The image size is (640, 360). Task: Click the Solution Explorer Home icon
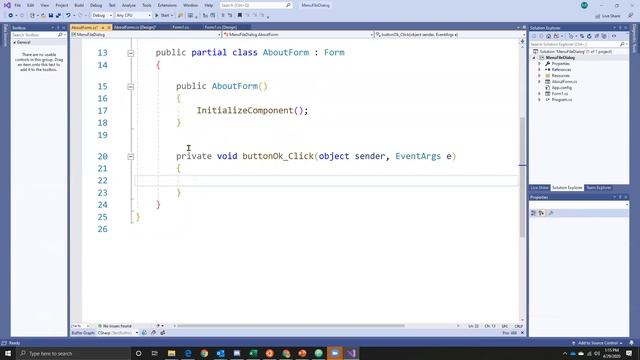[x=549, y=36]
